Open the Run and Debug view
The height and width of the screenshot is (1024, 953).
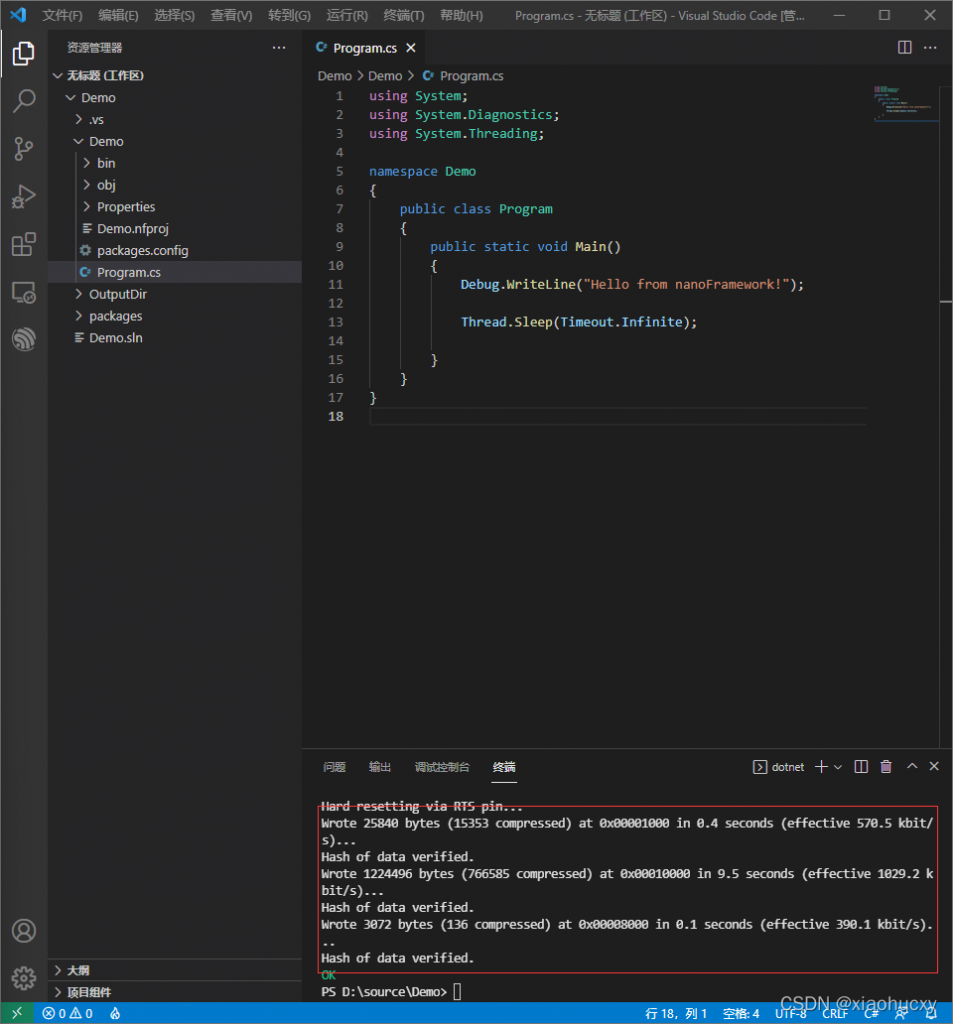point(24,197)
